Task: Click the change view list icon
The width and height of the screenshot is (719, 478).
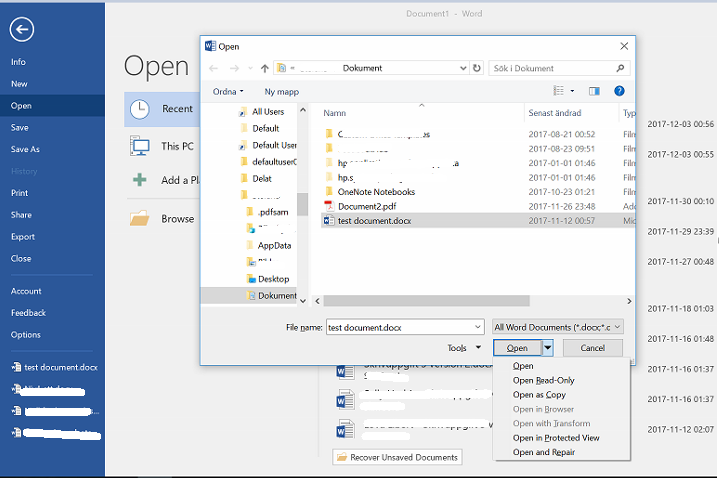Action: click(x=558, y=91)
